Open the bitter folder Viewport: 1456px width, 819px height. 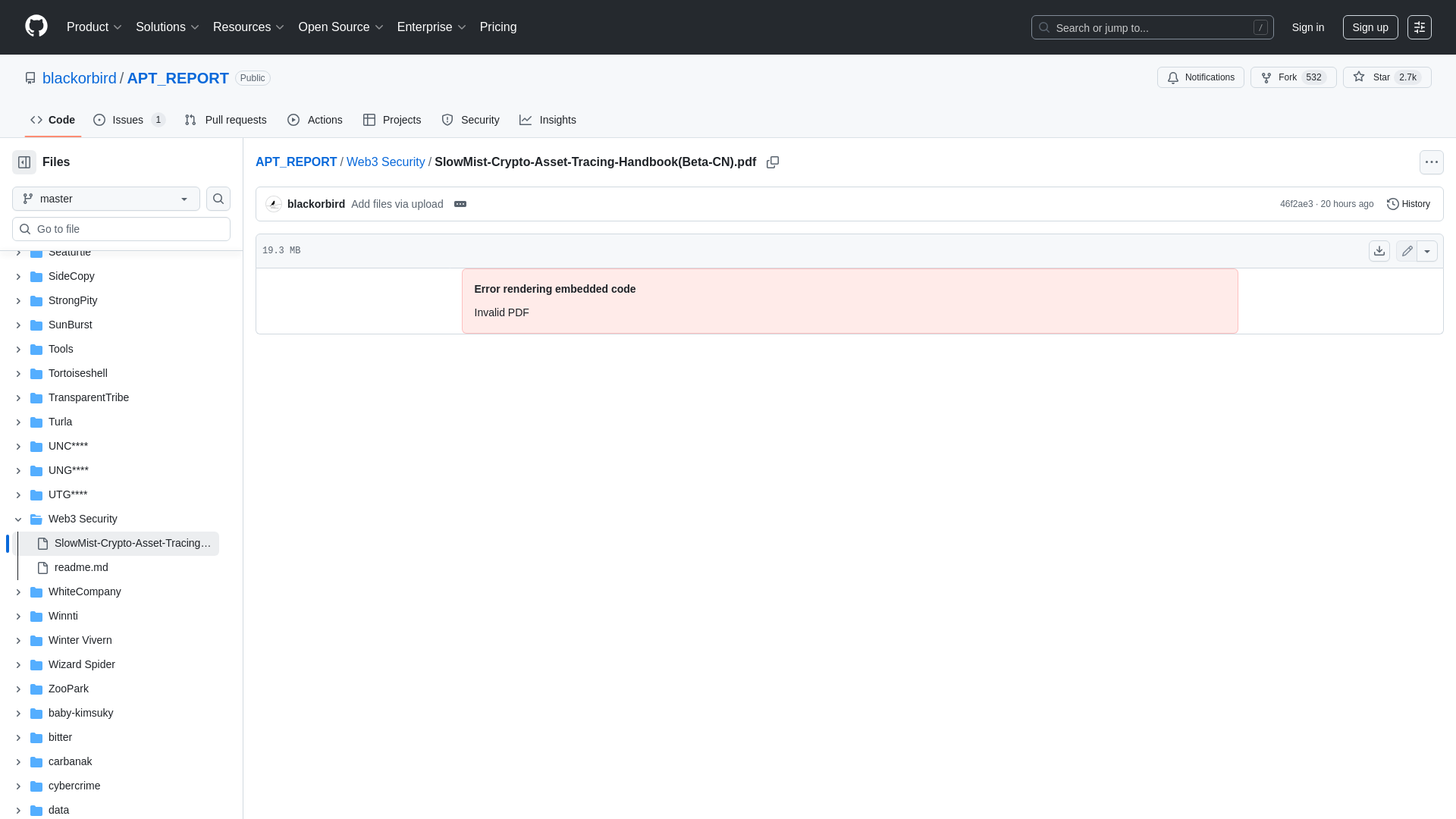[x=60, y=737]
